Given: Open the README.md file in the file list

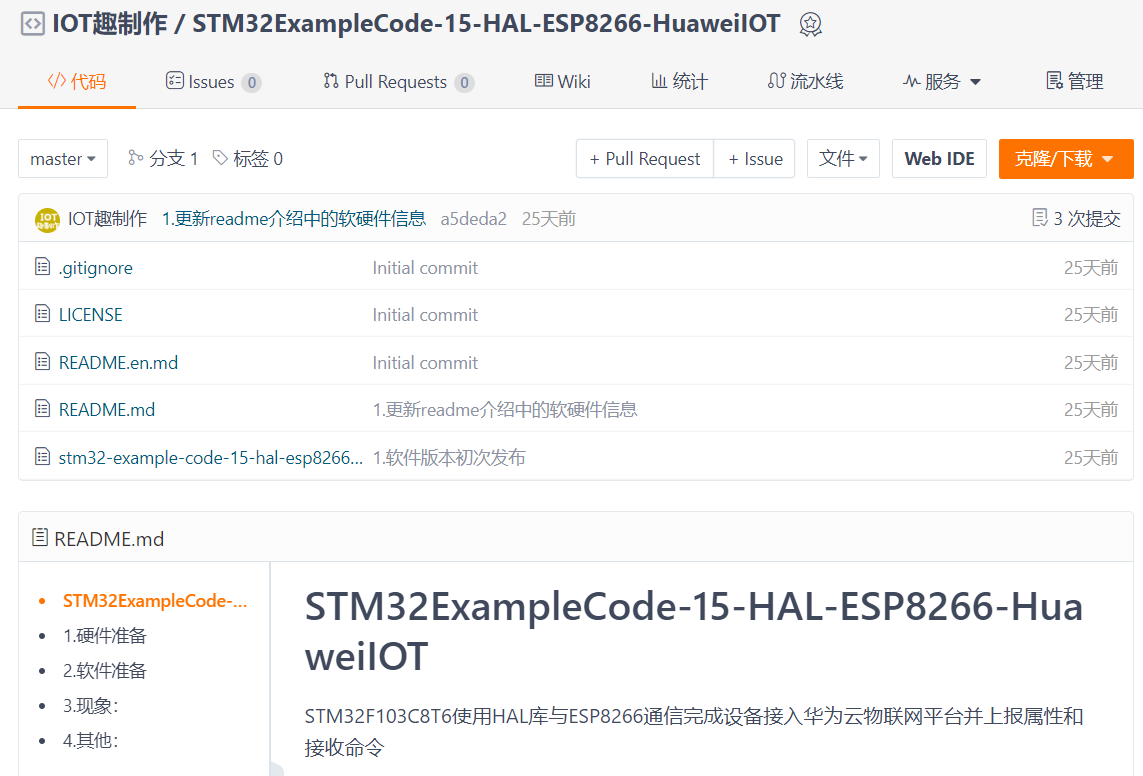Looking at the screenshot, I should (106, 409).
